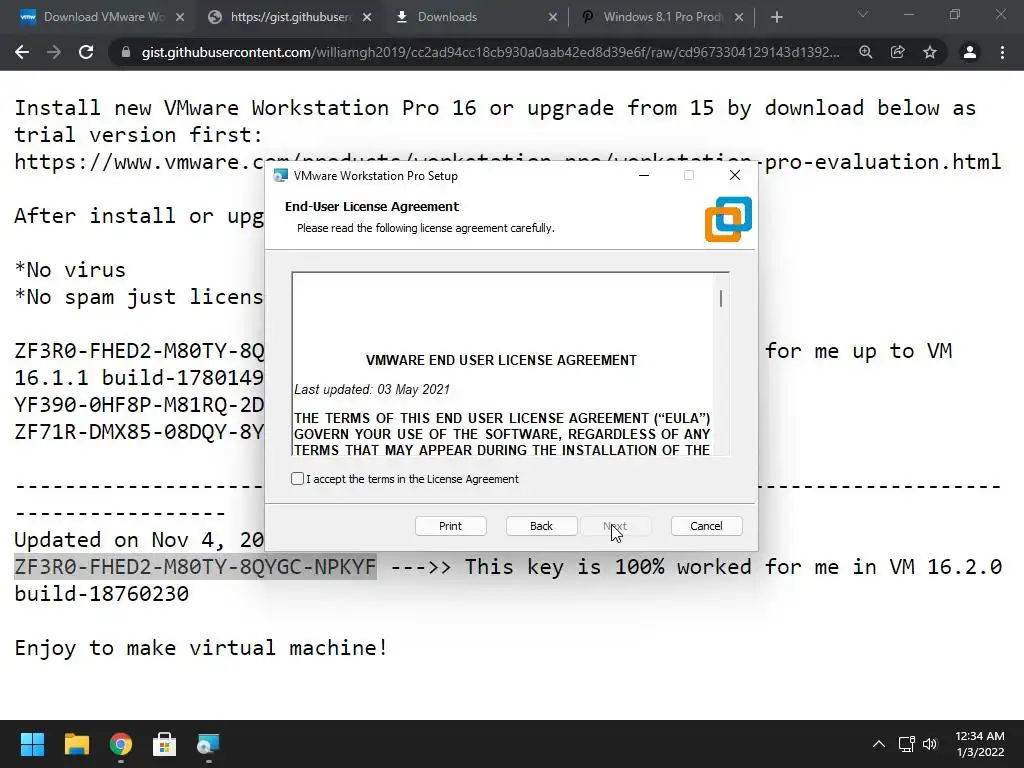Close the Downloads tab
The width and height of the screenshot is (1024, 768).
[x=553, y=17]
